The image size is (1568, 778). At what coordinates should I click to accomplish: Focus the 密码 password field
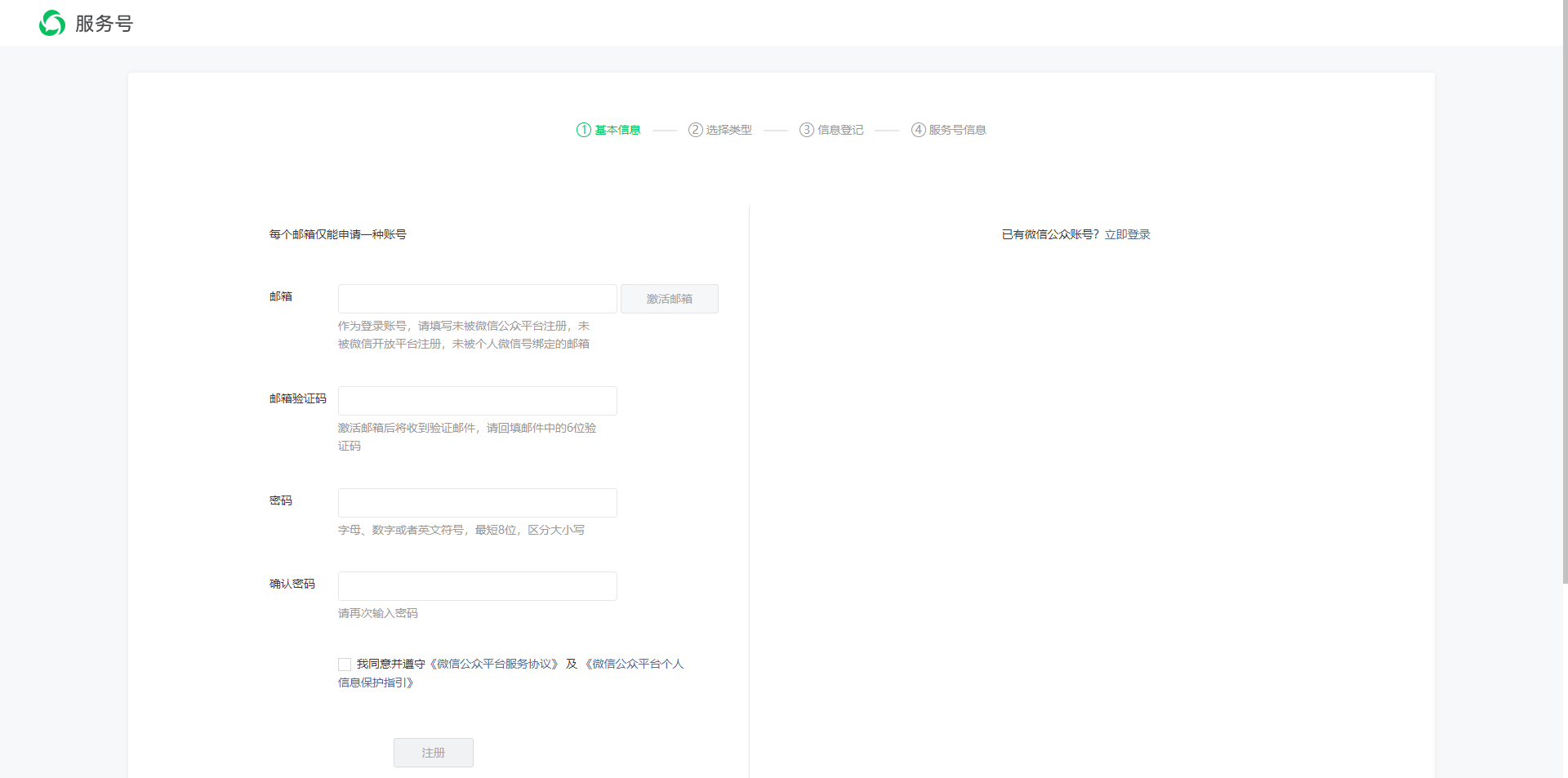point(477,503)
